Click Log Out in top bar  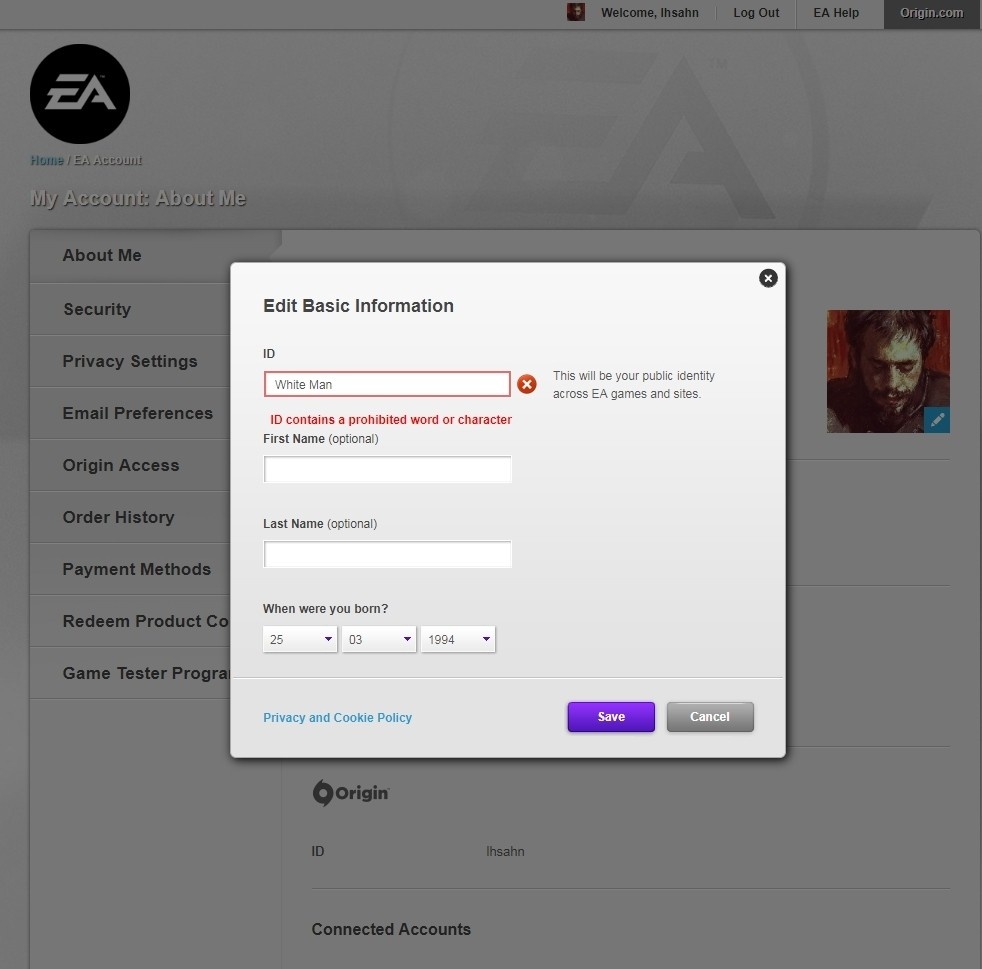click(756, 13)
